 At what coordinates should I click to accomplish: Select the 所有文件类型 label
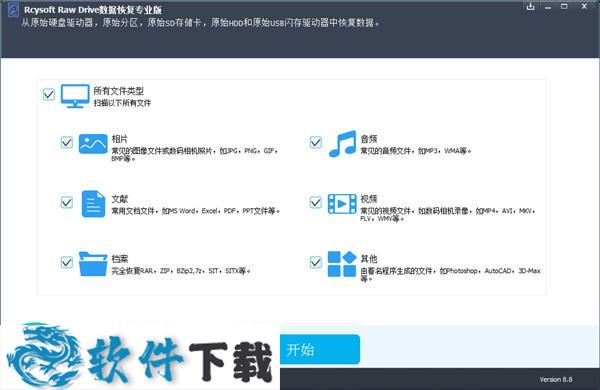tap(119, 91)
